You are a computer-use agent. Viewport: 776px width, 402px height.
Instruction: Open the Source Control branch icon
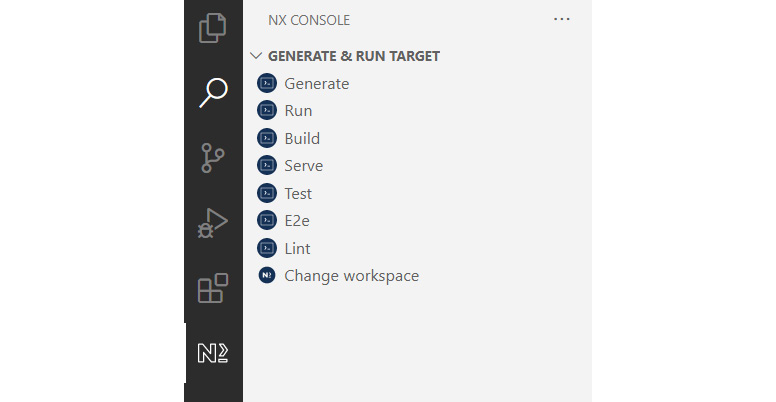tap(213, 158)
